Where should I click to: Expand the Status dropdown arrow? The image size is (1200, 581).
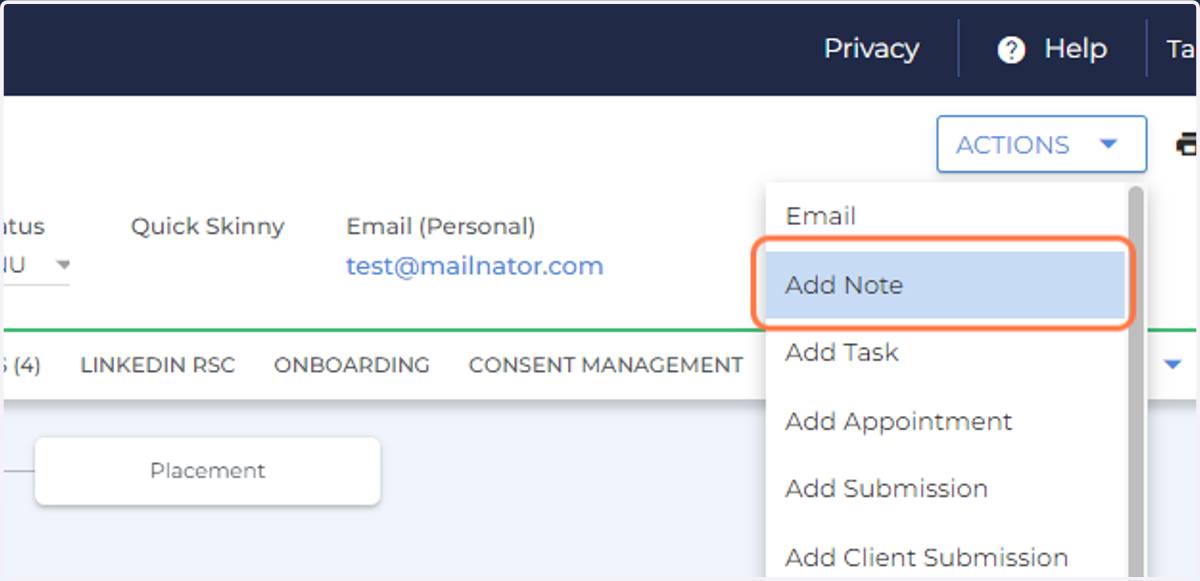pos(63,266)
